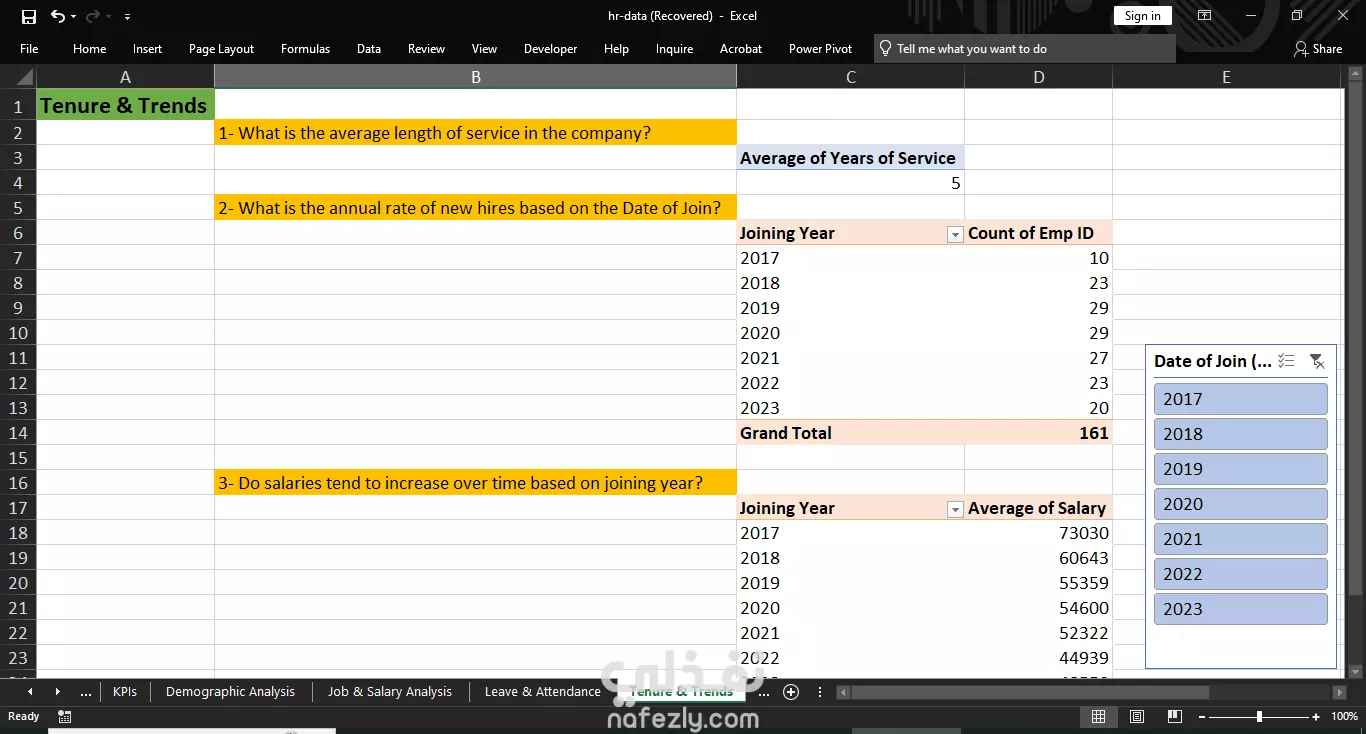Image resolution: width=1366 pixels, height=734 pixels.
Task: Select column B header
Action: [475, 77]
